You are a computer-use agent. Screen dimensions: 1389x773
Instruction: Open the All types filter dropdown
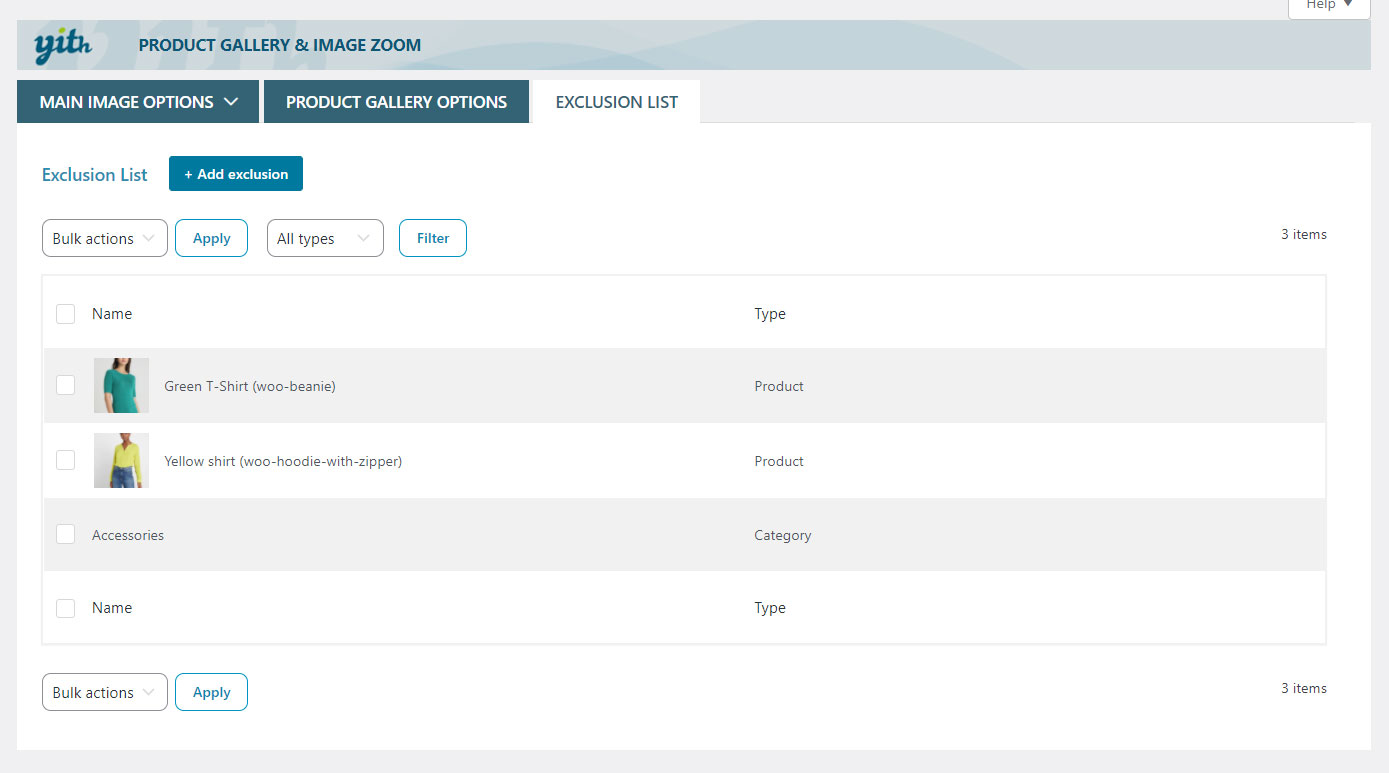click(324, 239)
